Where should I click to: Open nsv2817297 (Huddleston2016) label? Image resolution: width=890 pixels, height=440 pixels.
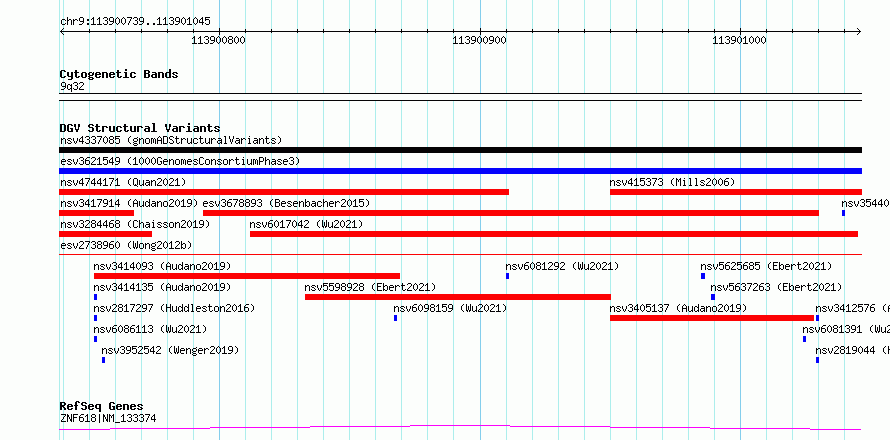[174, 308]
